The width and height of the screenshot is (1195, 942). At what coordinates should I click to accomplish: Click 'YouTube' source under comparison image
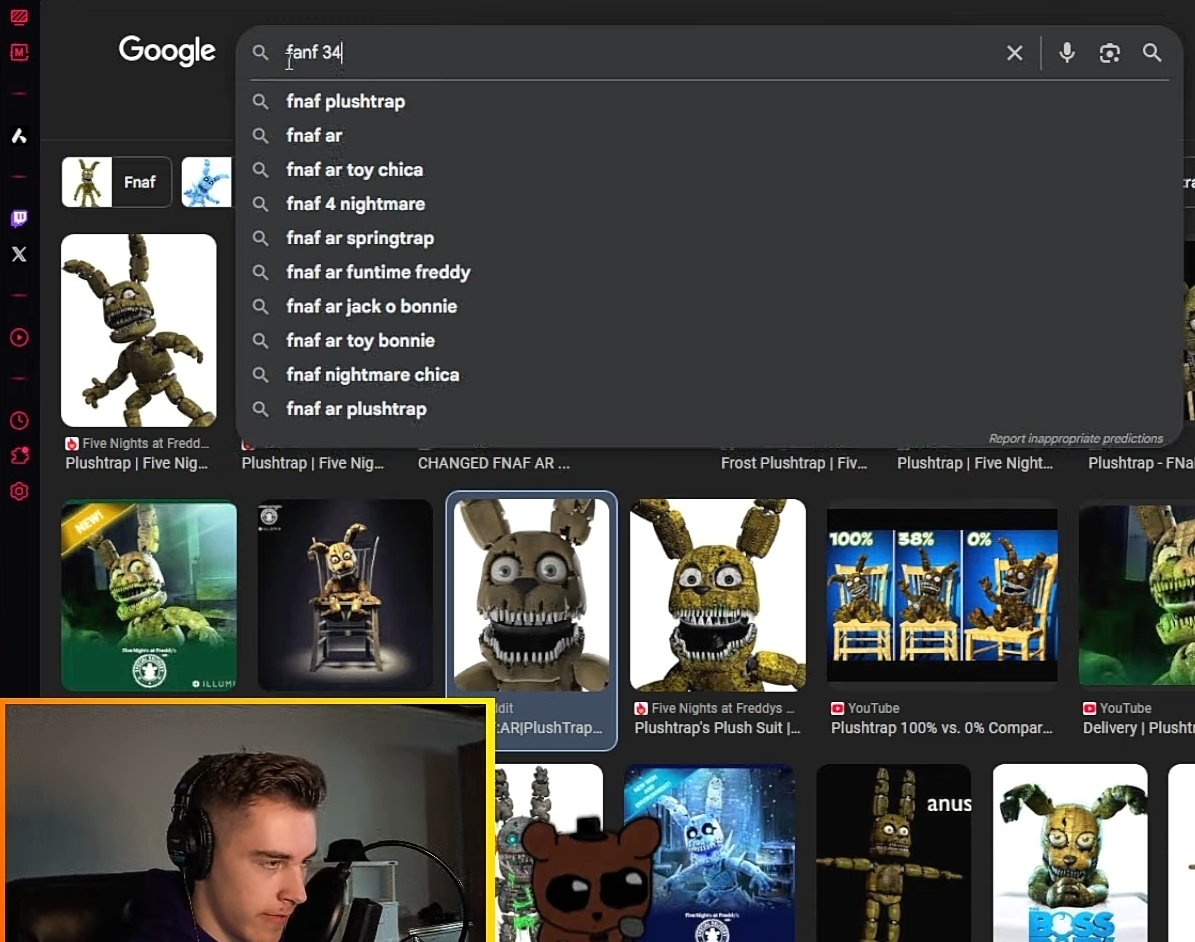(873, 708)
